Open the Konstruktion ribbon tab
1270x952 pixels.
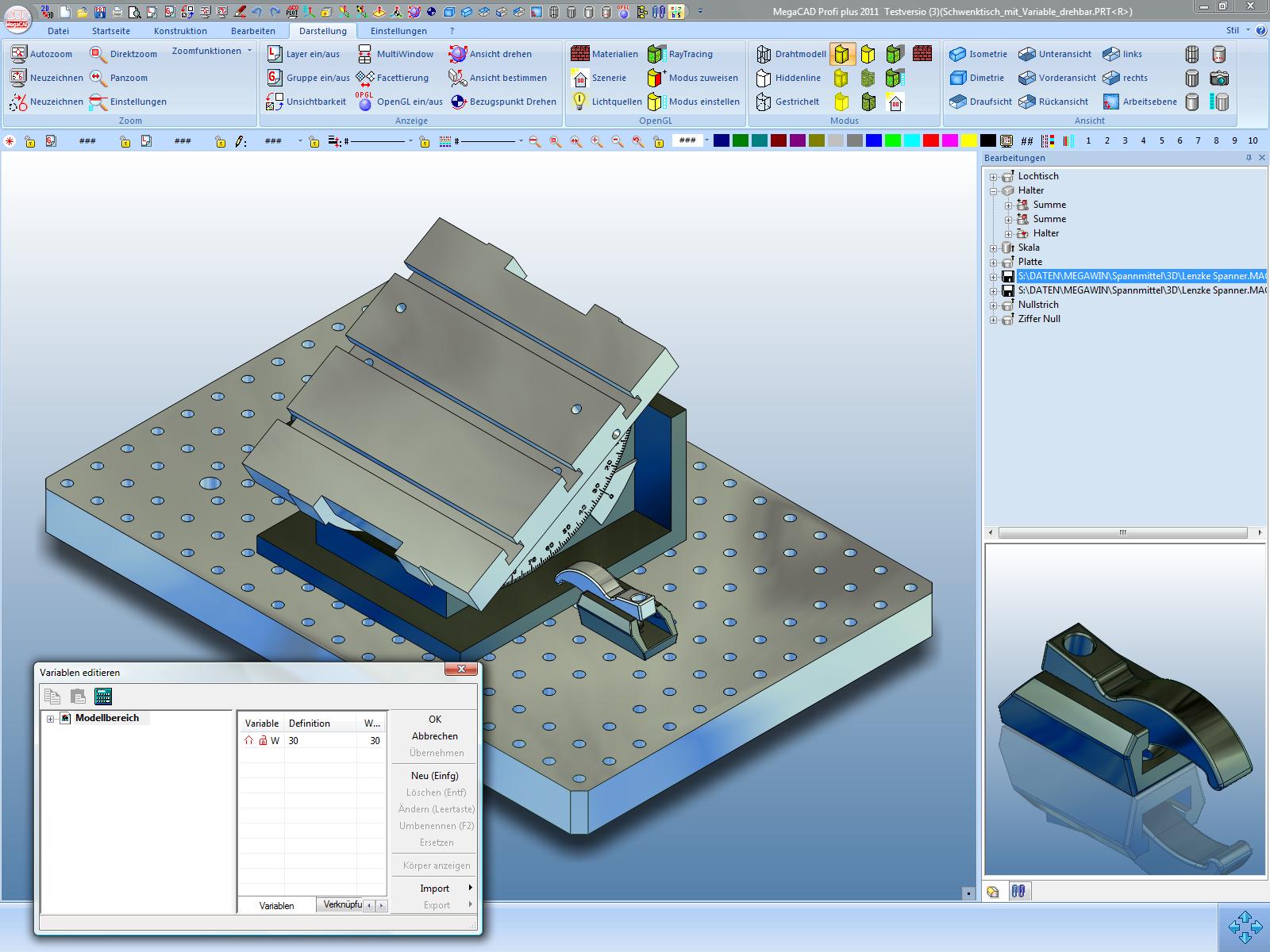click(180, 31)
